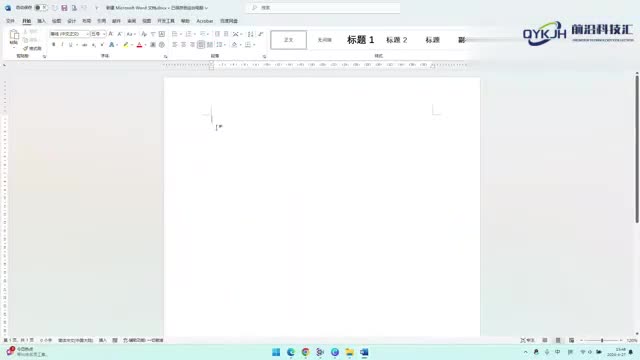Apply the red font color

pos(139,45)
